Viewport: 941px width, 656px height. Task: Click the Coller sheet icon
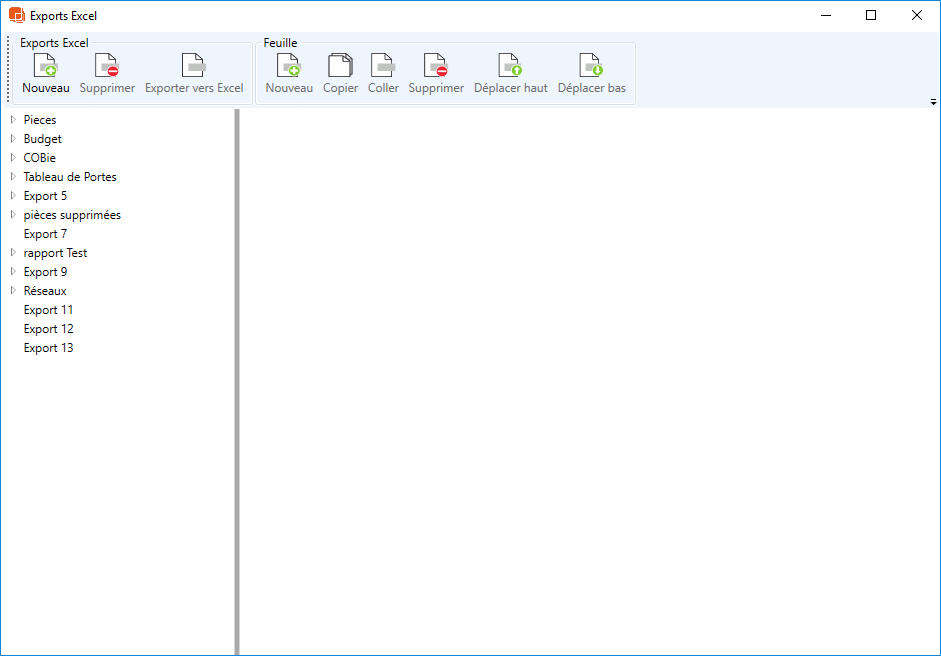click(383, 66)
